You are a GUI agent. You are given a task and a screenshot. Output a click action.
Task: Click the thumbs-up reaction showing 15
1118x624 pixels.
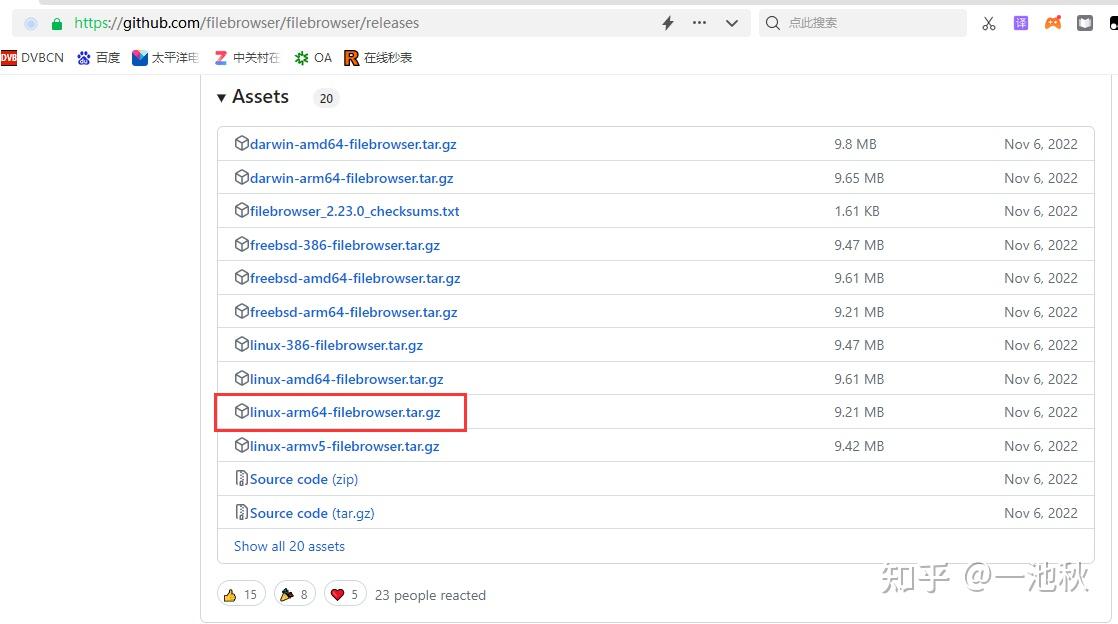(240, 593)
